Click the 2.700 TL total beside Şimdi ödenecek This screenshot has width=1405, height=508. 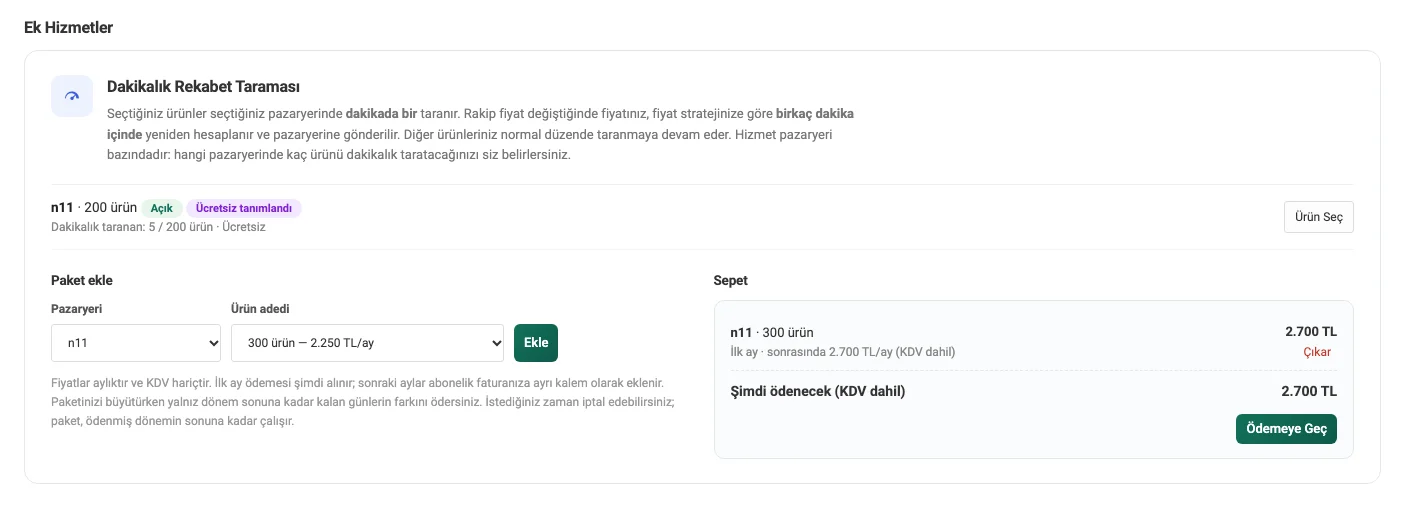[x=1309, y=391]
